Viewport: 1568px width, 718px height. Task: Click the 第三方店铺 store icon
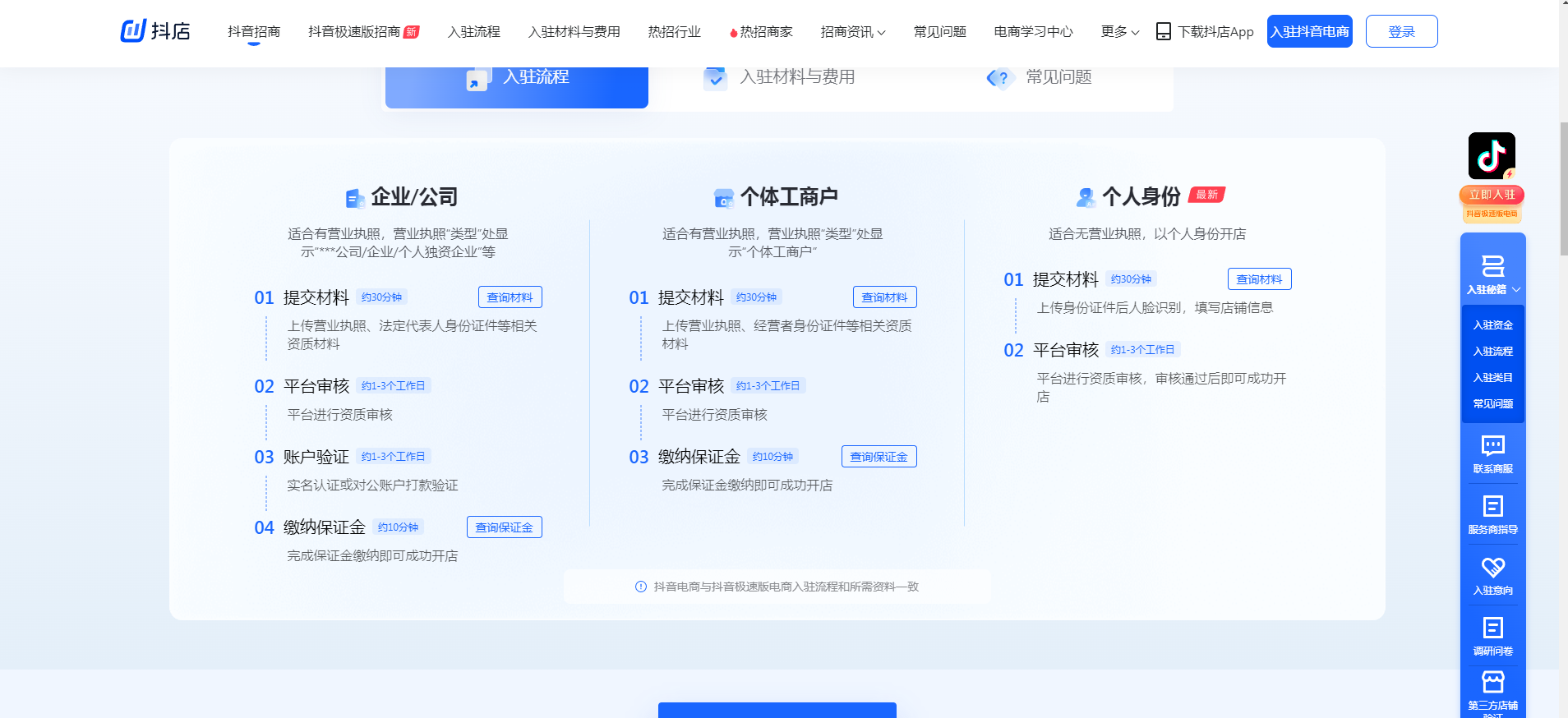coord(1492,682)
